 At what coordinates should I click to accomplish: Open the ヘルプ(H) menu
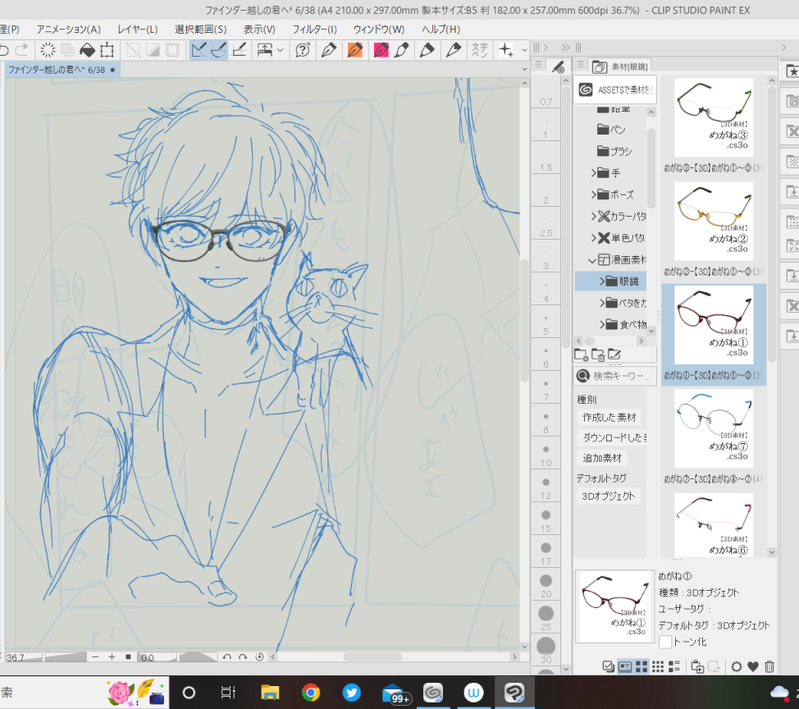pyautogui.click(x=440, y=29)
